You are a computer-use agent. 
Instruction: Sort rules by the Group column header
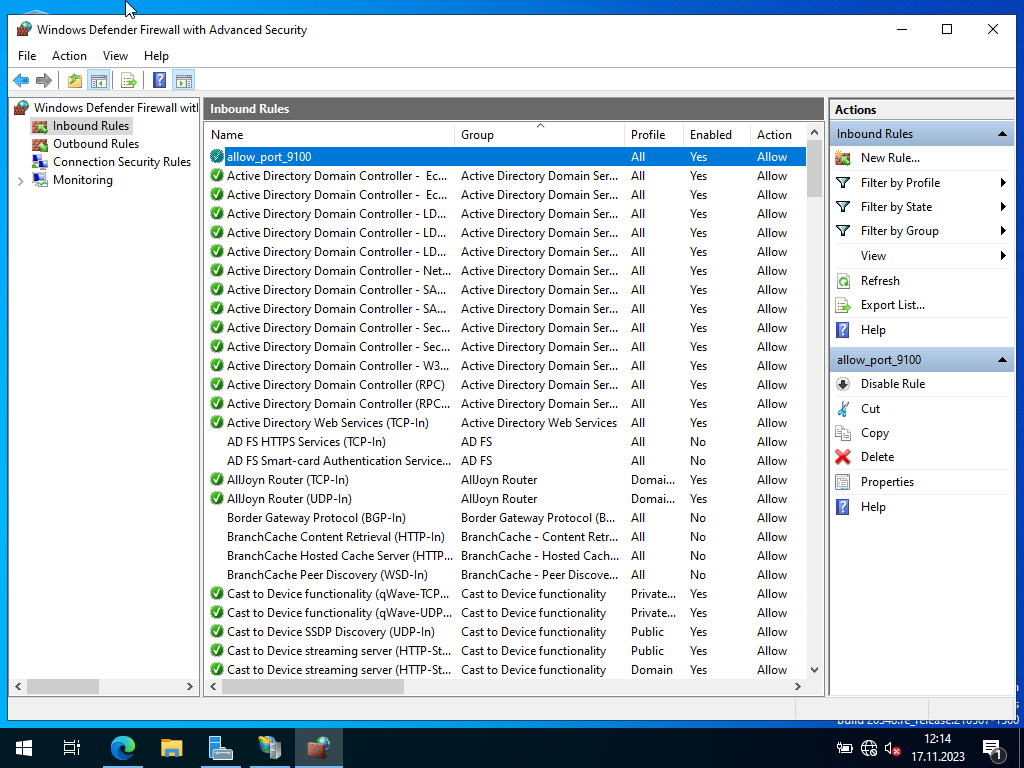[539, 135]
